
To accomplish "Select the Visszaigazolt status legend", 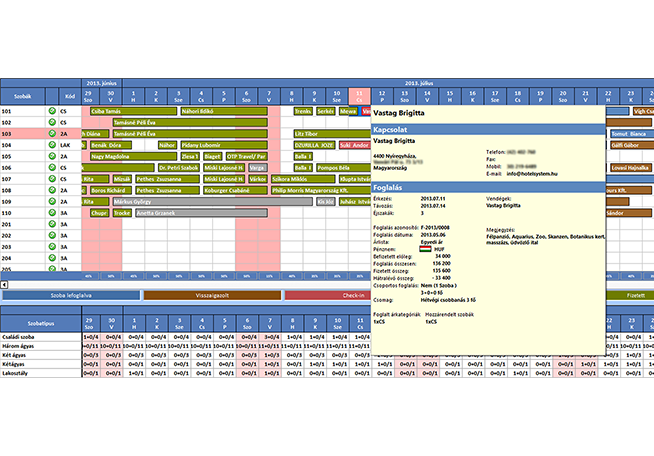I will [212, 295].
